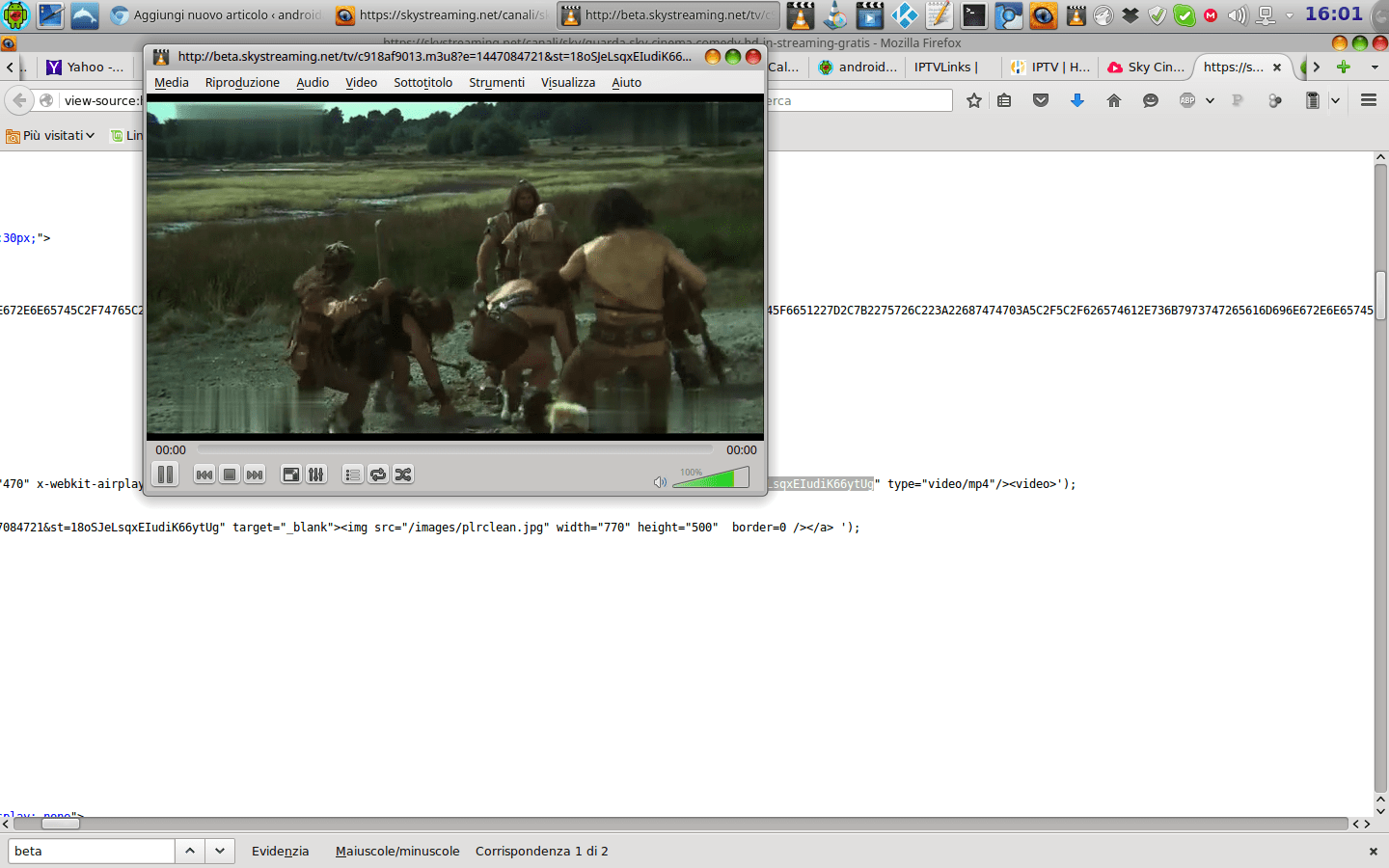Screen dimensions: 1389x868
Task: List all Firefox tabs dropdown
Action: tap(1375, 67)
